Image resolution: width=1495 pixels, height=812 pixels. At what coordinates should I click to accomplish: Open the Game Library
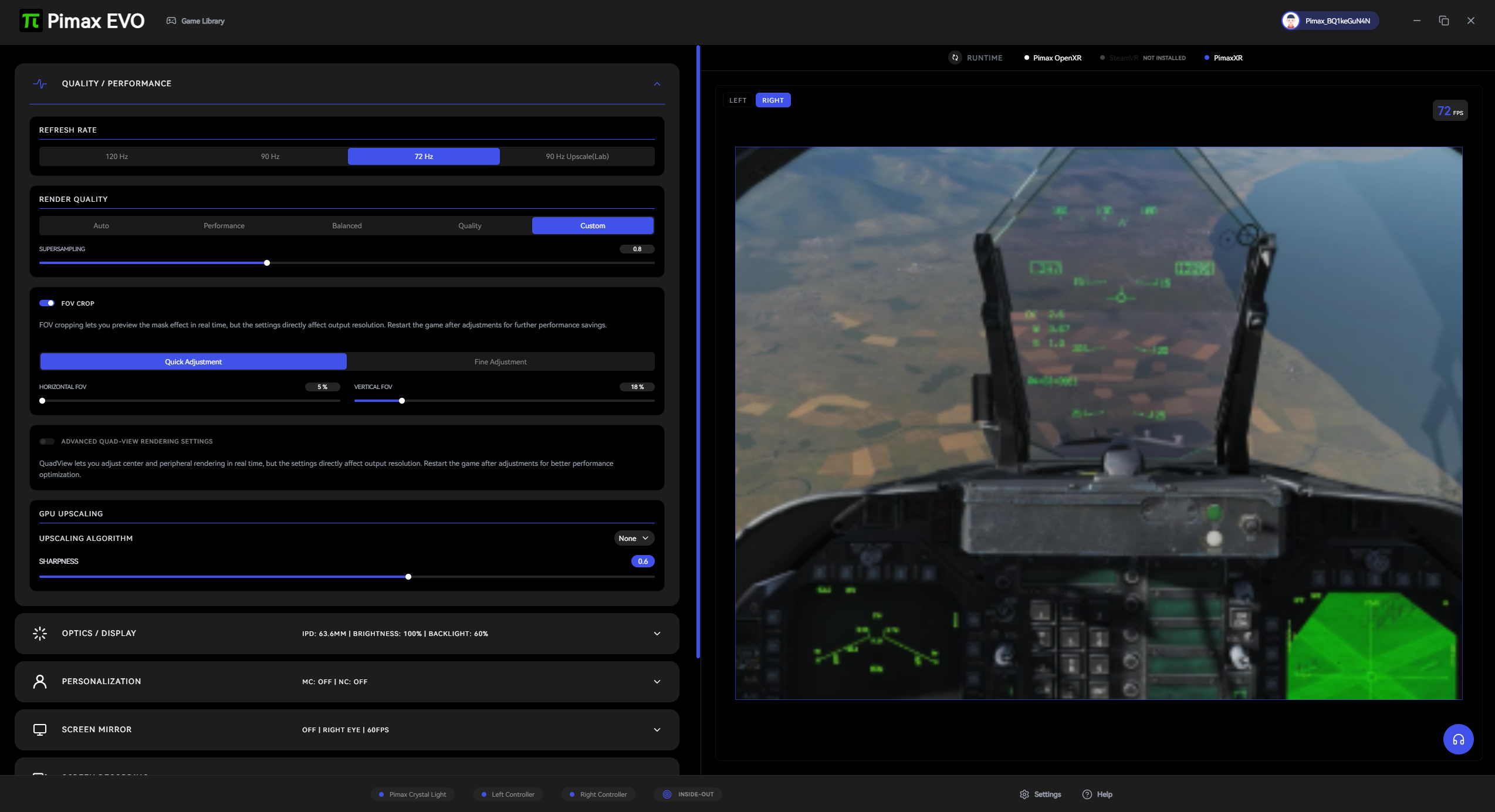click(x=196, y=21)
